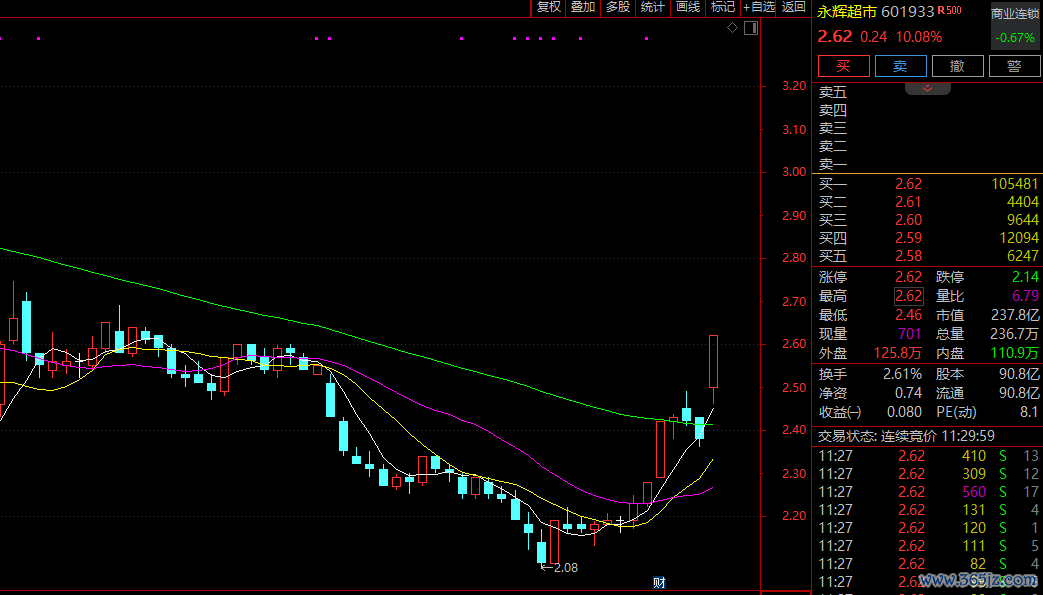Click the 2.40 price axis label
1043x595 pixels.
tap(794, 430)
